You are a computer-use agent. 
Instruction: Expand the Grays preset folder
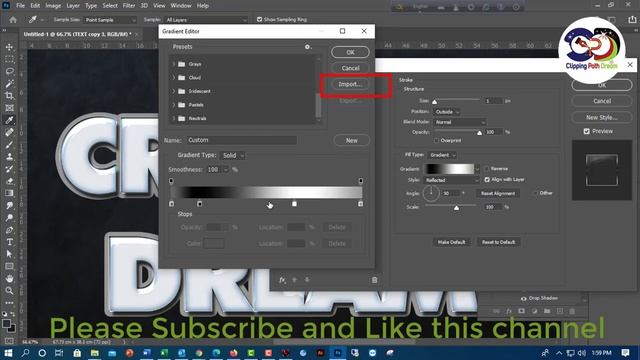pos(174,64)
